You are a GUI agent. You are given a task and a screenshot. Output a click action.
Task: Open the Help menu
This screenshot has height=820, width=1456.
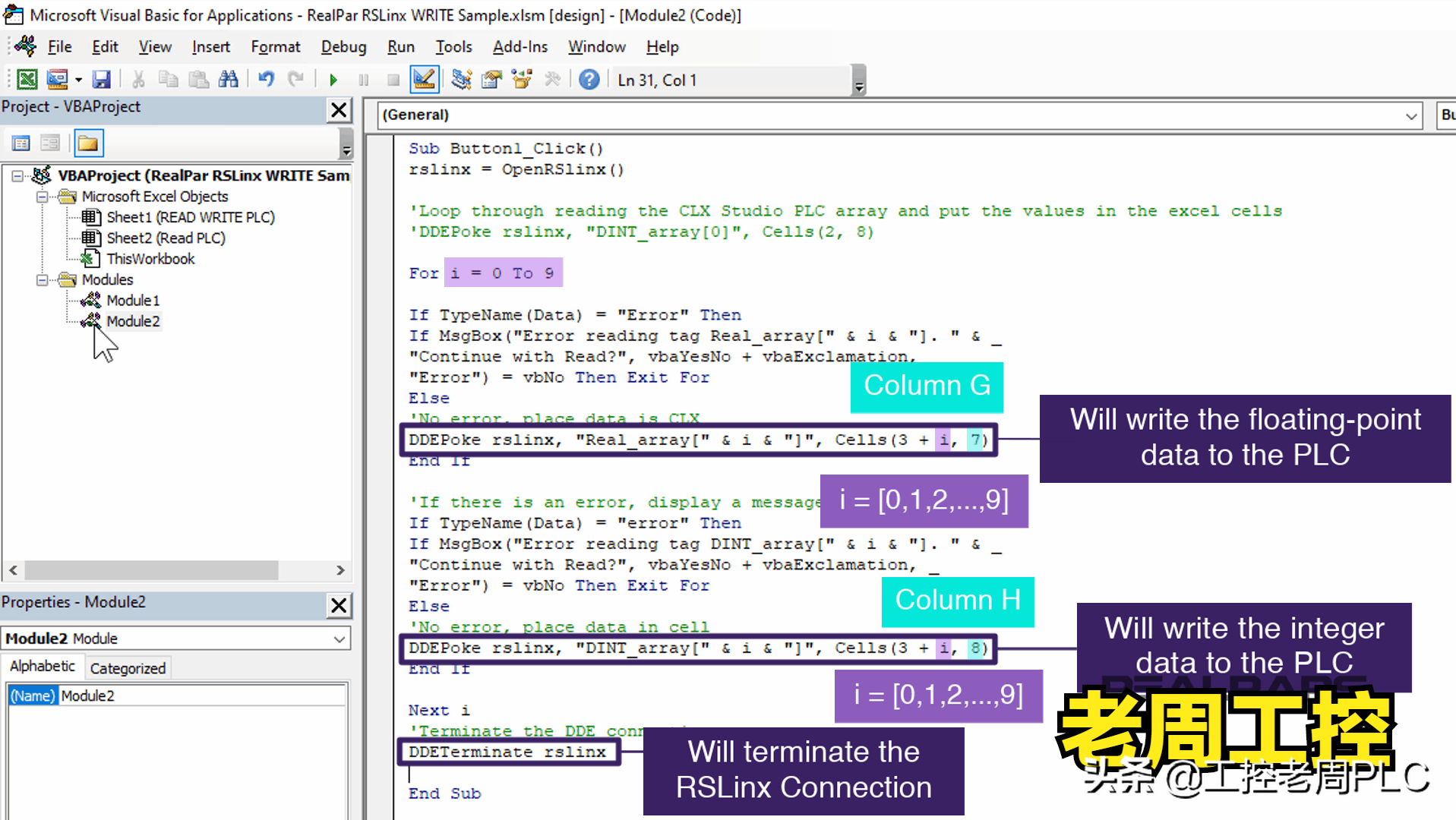(662, 47)
